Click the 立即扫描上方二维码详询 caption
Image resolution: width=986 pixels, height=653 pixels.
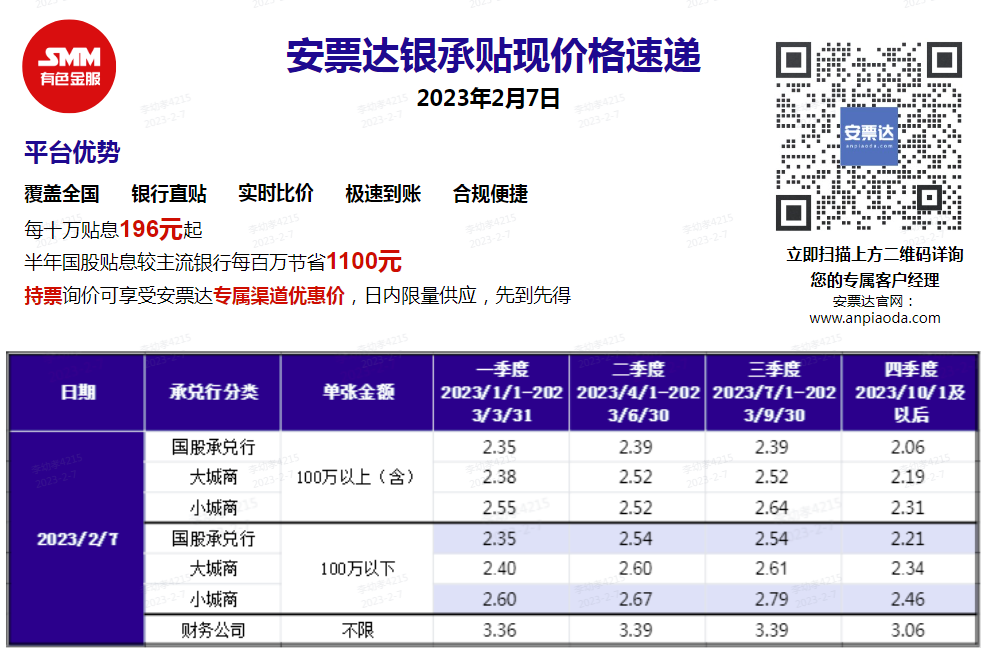(875, 255)
